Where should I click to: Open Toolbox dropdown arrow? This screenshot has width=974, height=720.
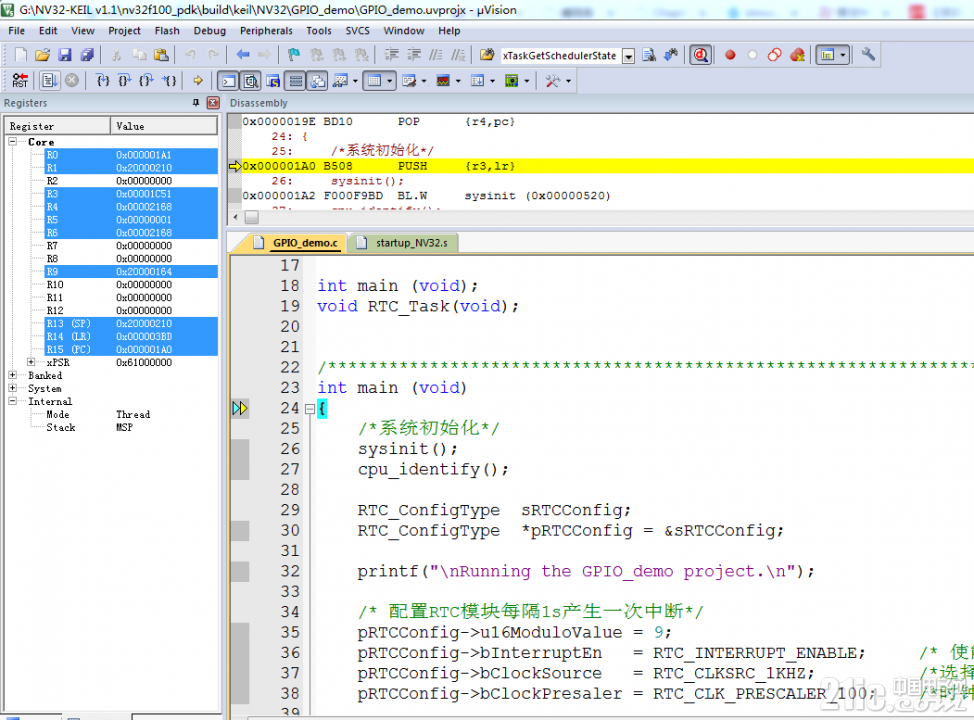click(x=568, y=81)
